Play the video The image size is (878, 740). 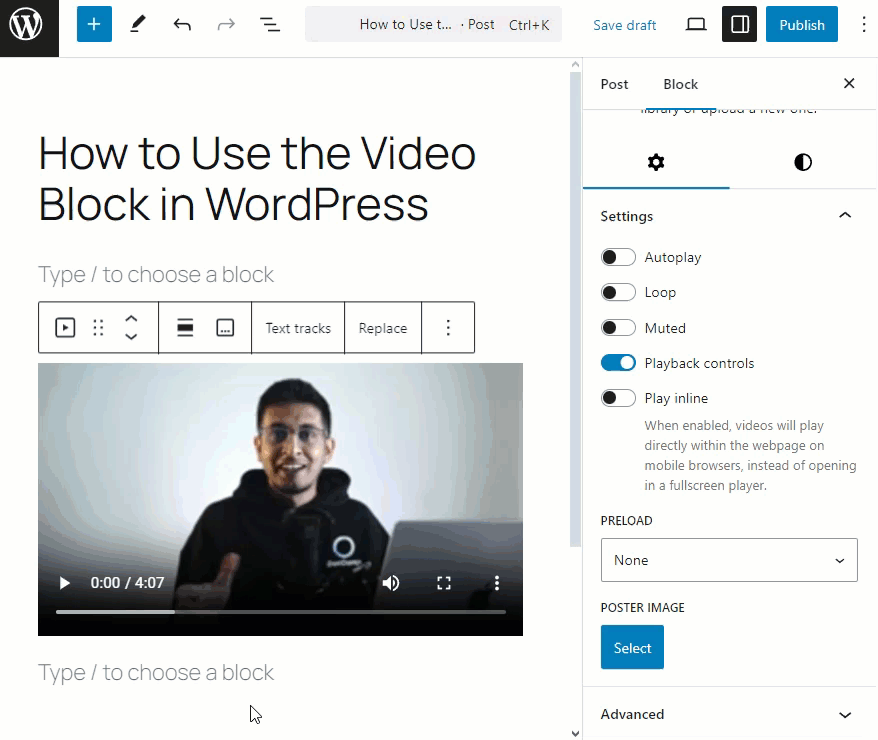click(x=64, y=583)
